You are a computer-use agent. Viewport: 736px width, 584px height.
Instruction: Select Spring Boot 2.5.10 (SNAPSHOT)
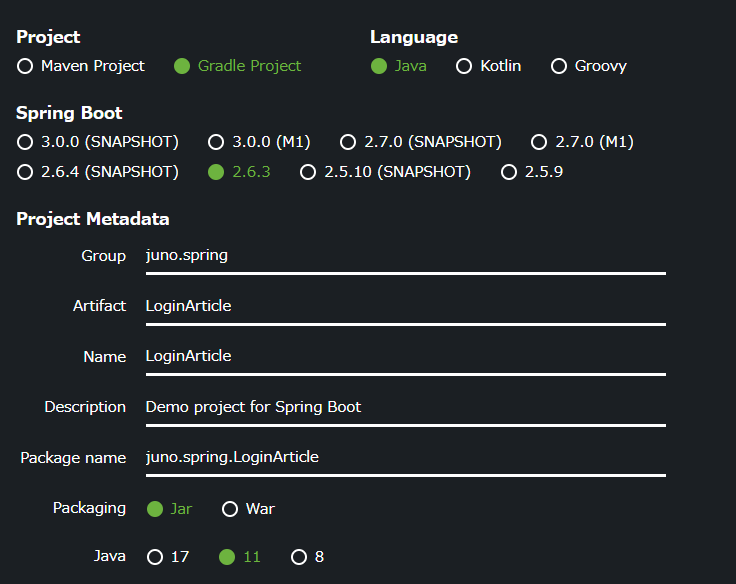tap(308, 172)
